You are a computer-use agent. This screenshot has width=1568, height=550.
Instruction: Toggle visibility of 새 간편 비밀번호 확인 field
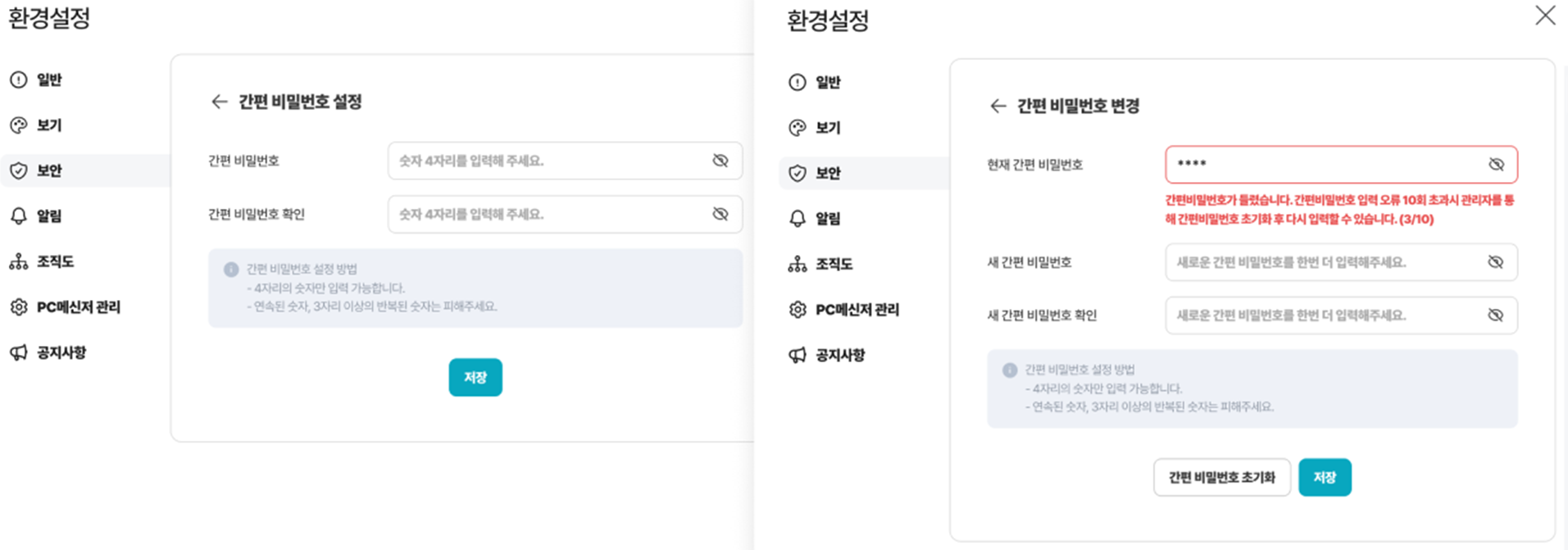point(1496,316)
